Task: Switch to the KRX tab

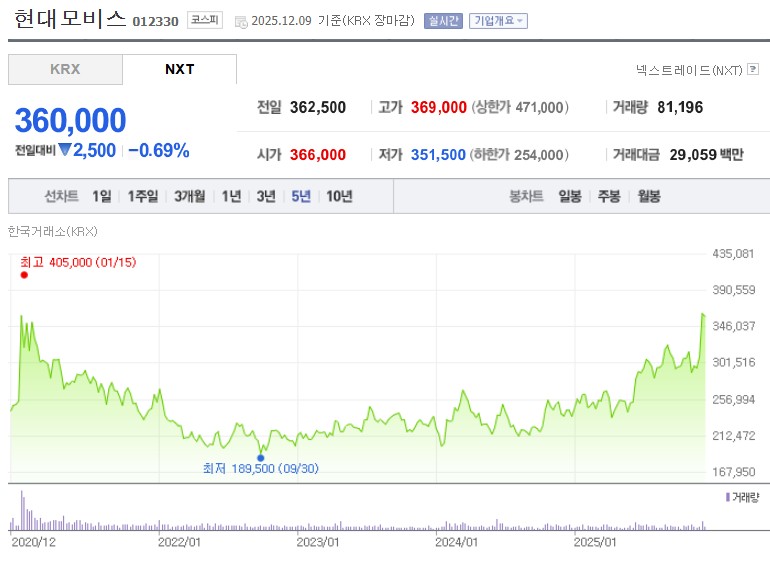Action: click(x=65, y=69)
